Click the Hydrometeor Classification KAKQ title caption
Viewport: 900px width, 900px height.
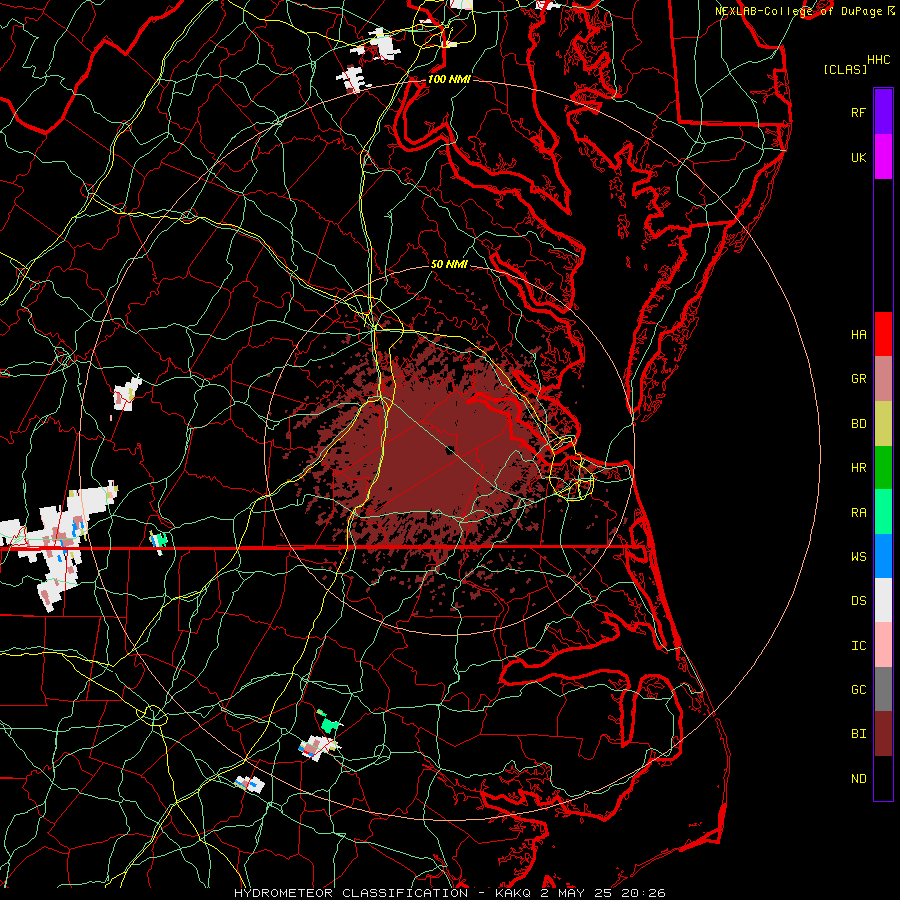pyautogui.click(x=450, y=893)
